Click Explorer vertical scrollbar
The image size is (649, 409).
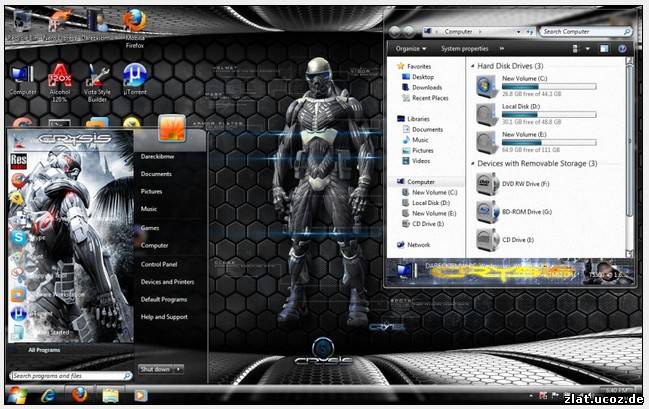(630, 156)
